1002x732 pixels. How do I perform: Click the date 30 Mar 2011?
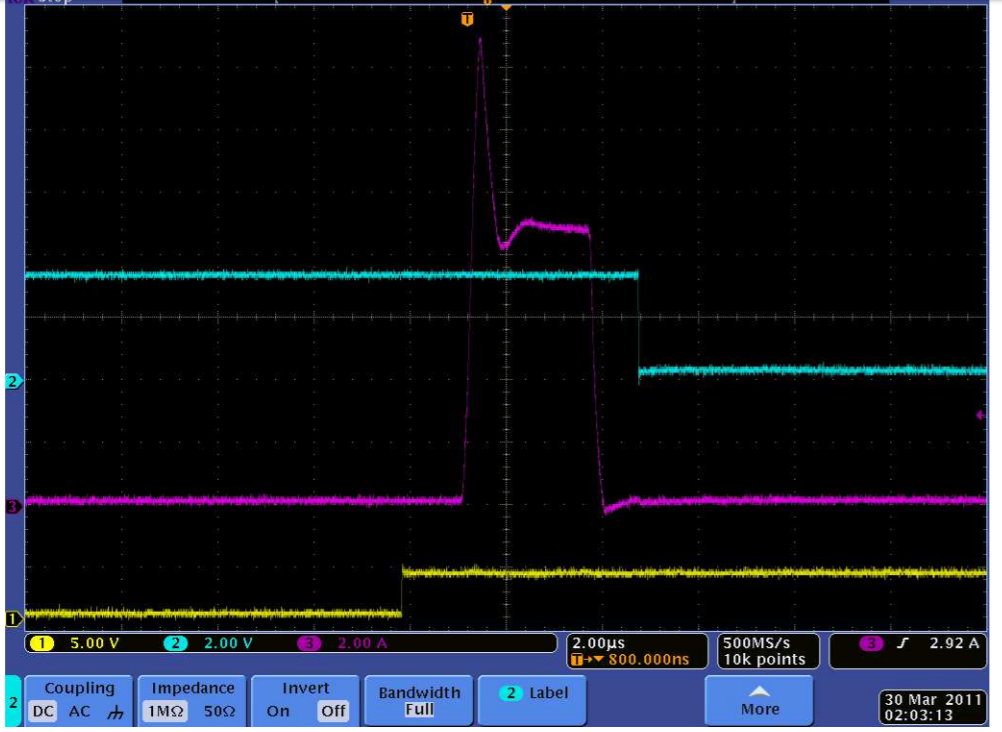[x=933, y=699]
